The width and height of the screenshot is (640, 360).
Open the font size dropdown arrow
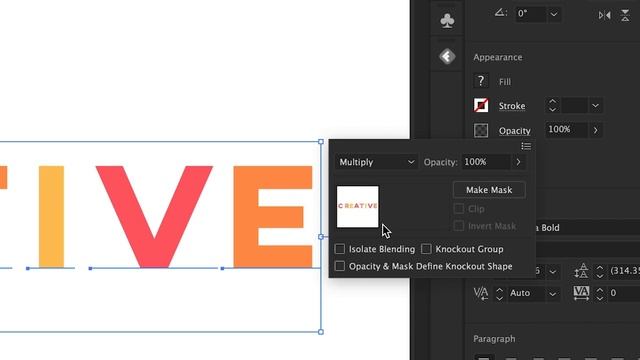pyautogui.click(x=552, y=271)
